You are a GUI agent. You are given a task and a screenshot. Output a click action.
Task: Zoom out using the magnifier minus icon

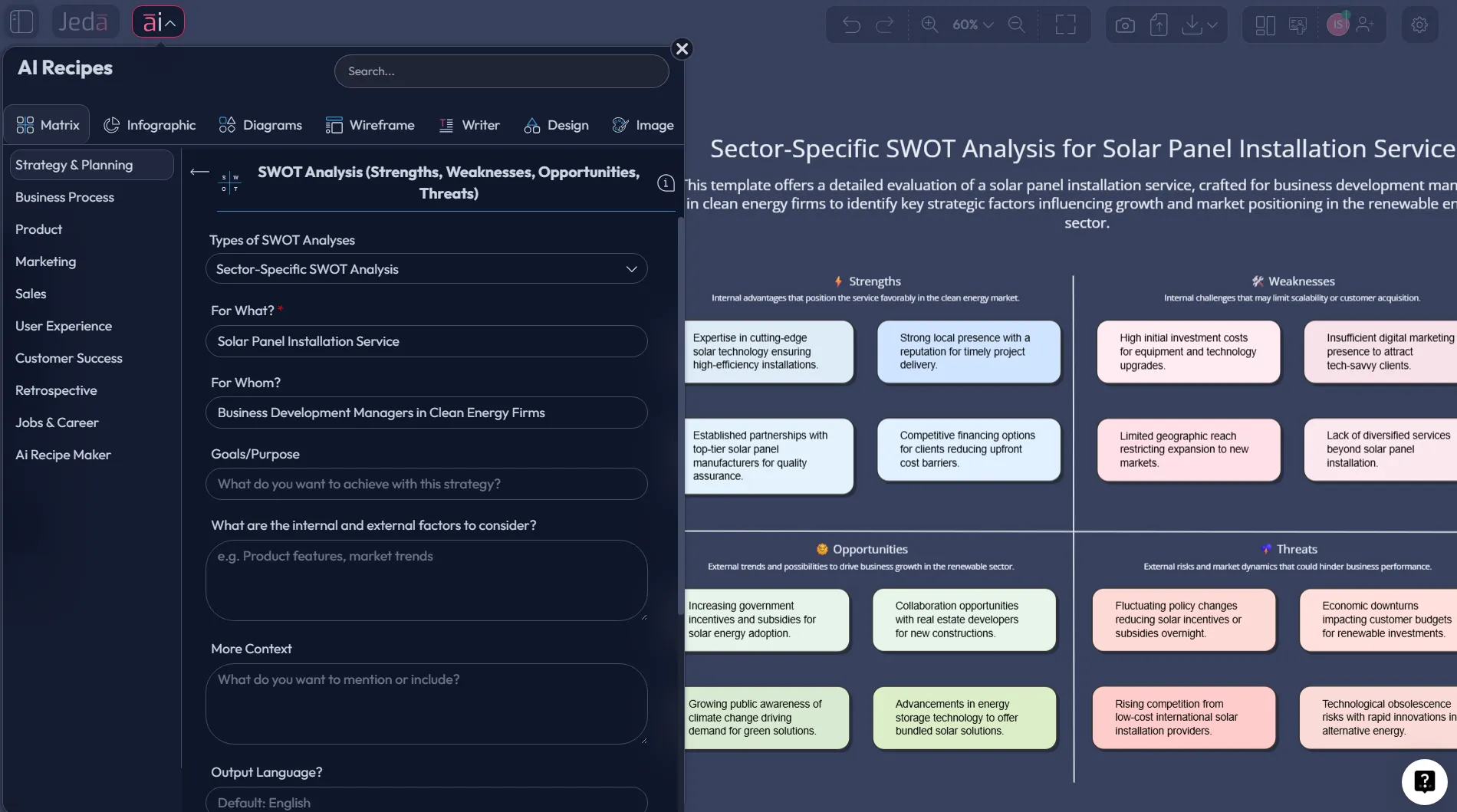point(1017,24)
